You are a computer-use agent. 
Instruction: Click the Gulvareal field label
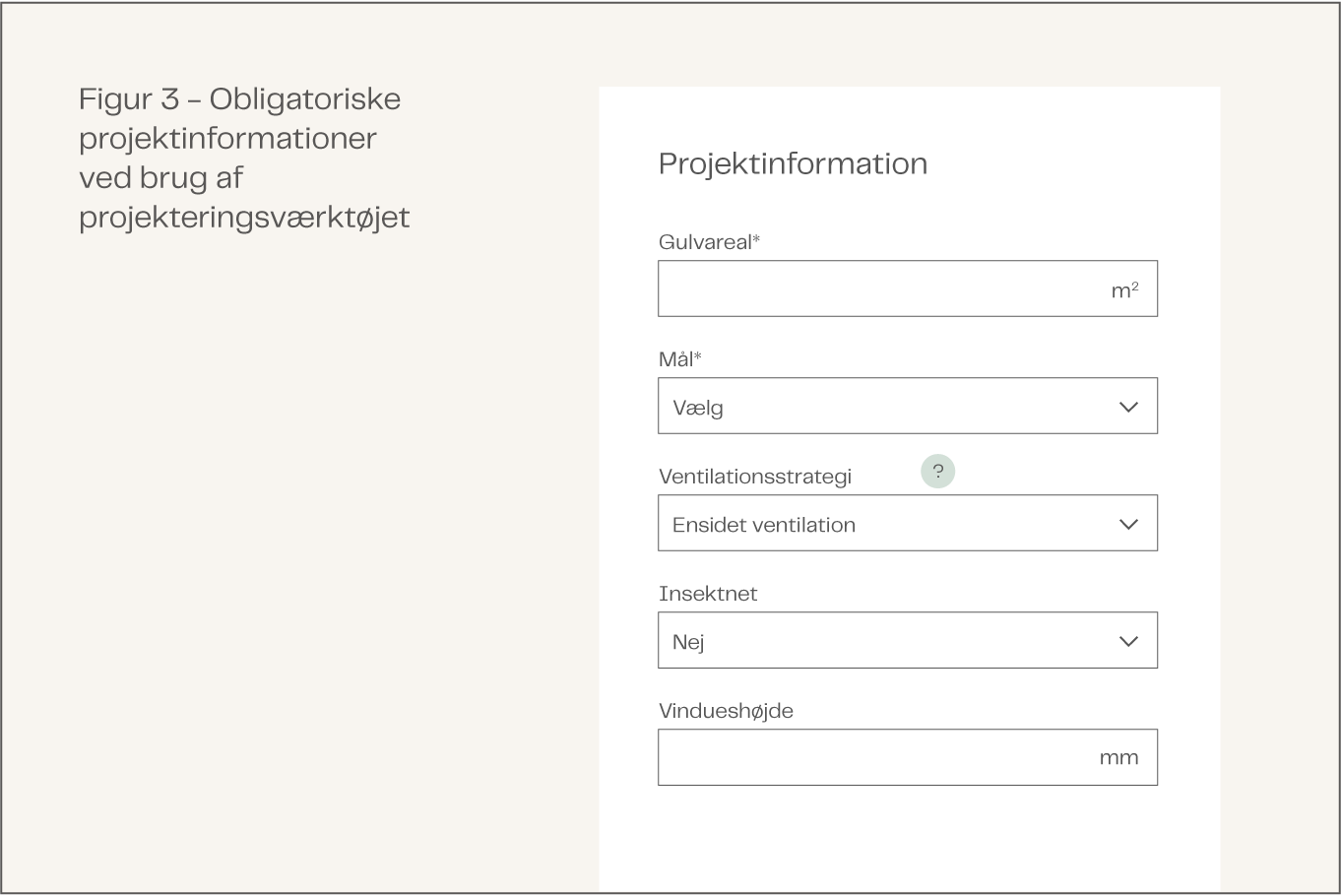pyautogui.click(x=705, y=242)
